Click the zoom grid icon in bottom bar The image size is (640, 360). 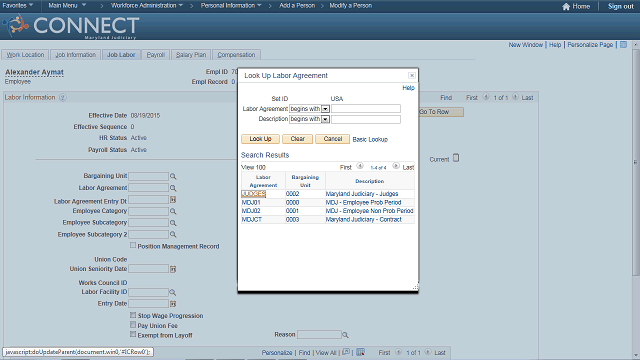(x=346, y=352)
